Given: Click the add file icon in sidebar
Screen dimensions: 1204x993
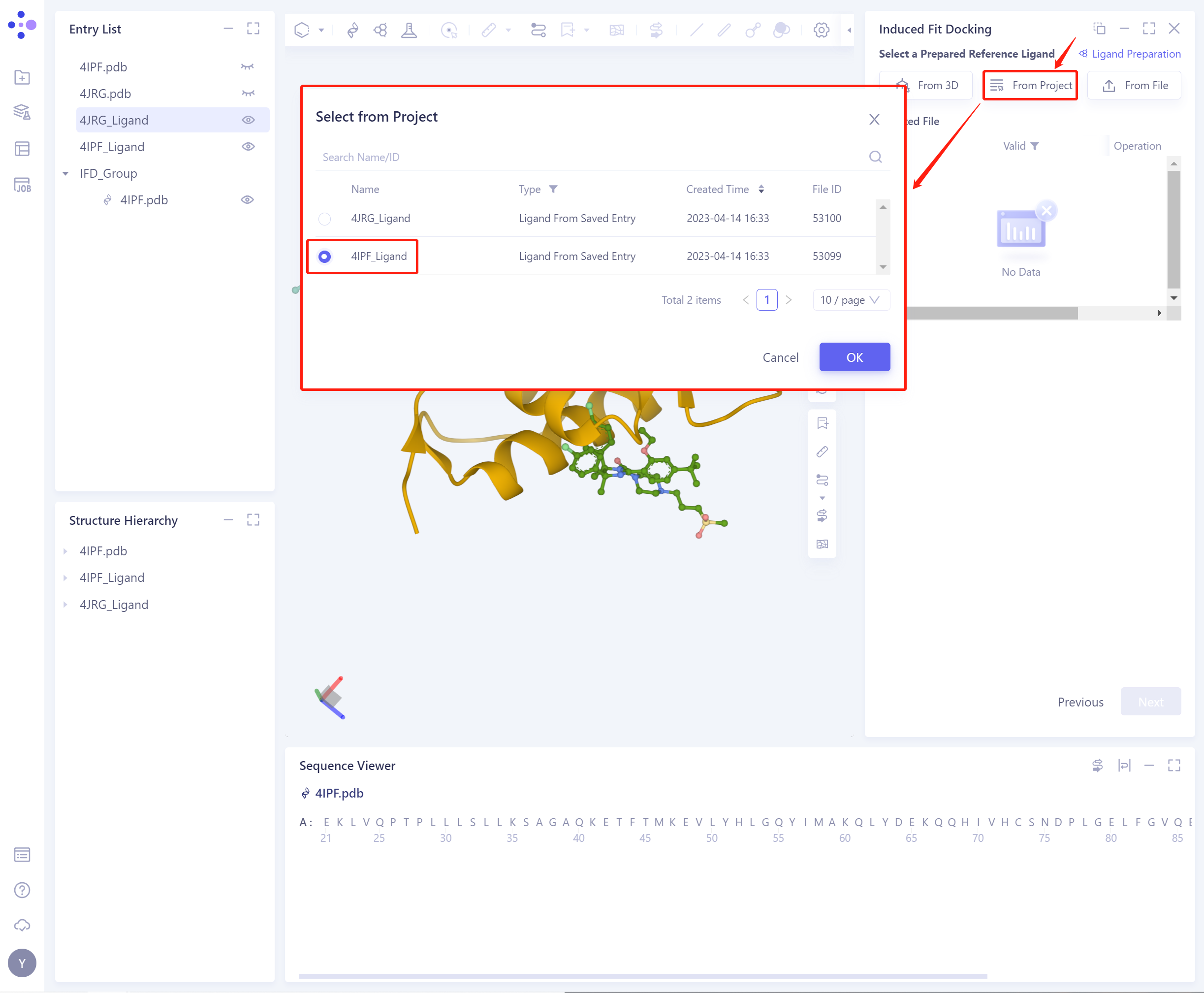Looking at the screenshot, I should point(22,77).
